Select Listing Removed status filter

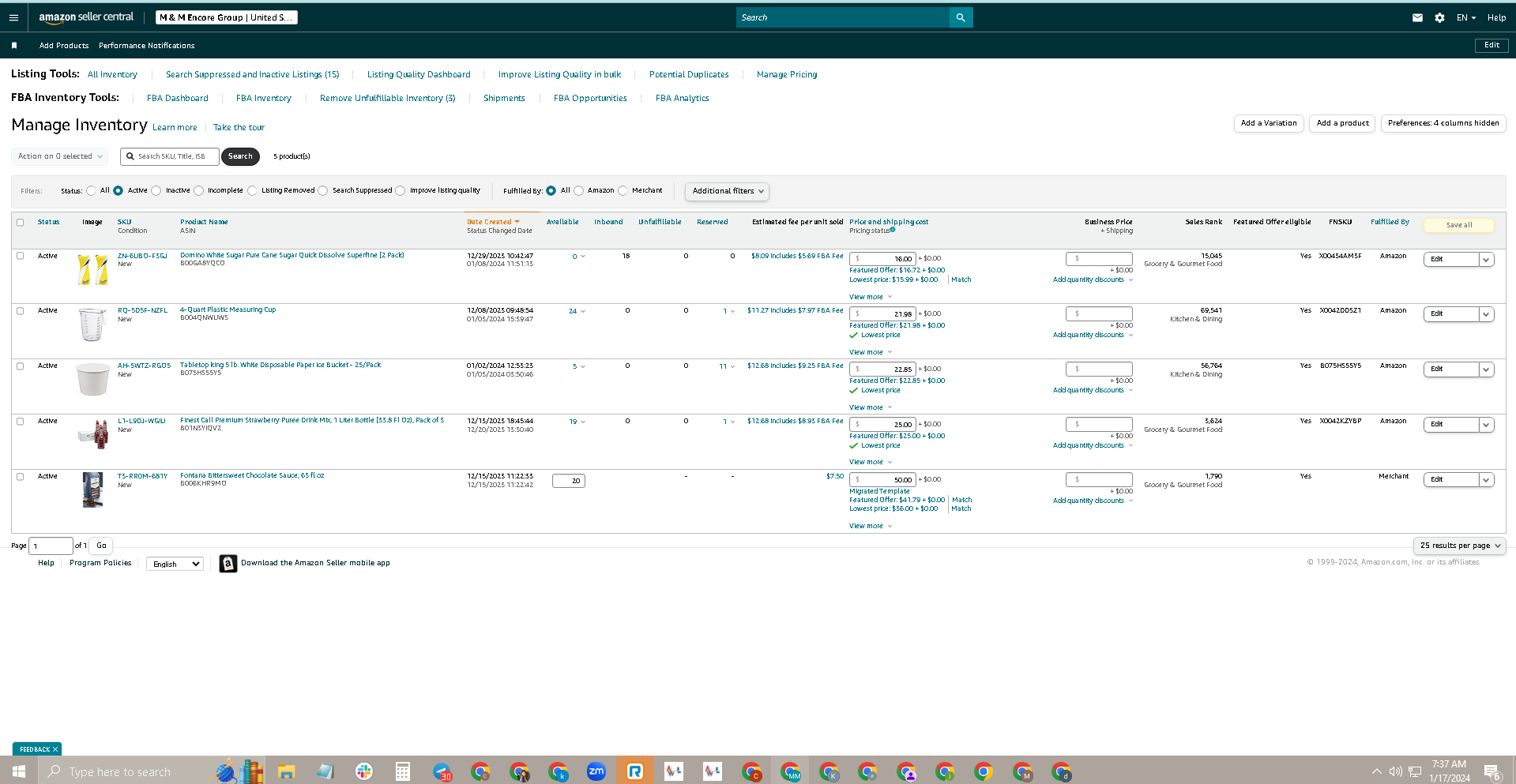(252, 190)
